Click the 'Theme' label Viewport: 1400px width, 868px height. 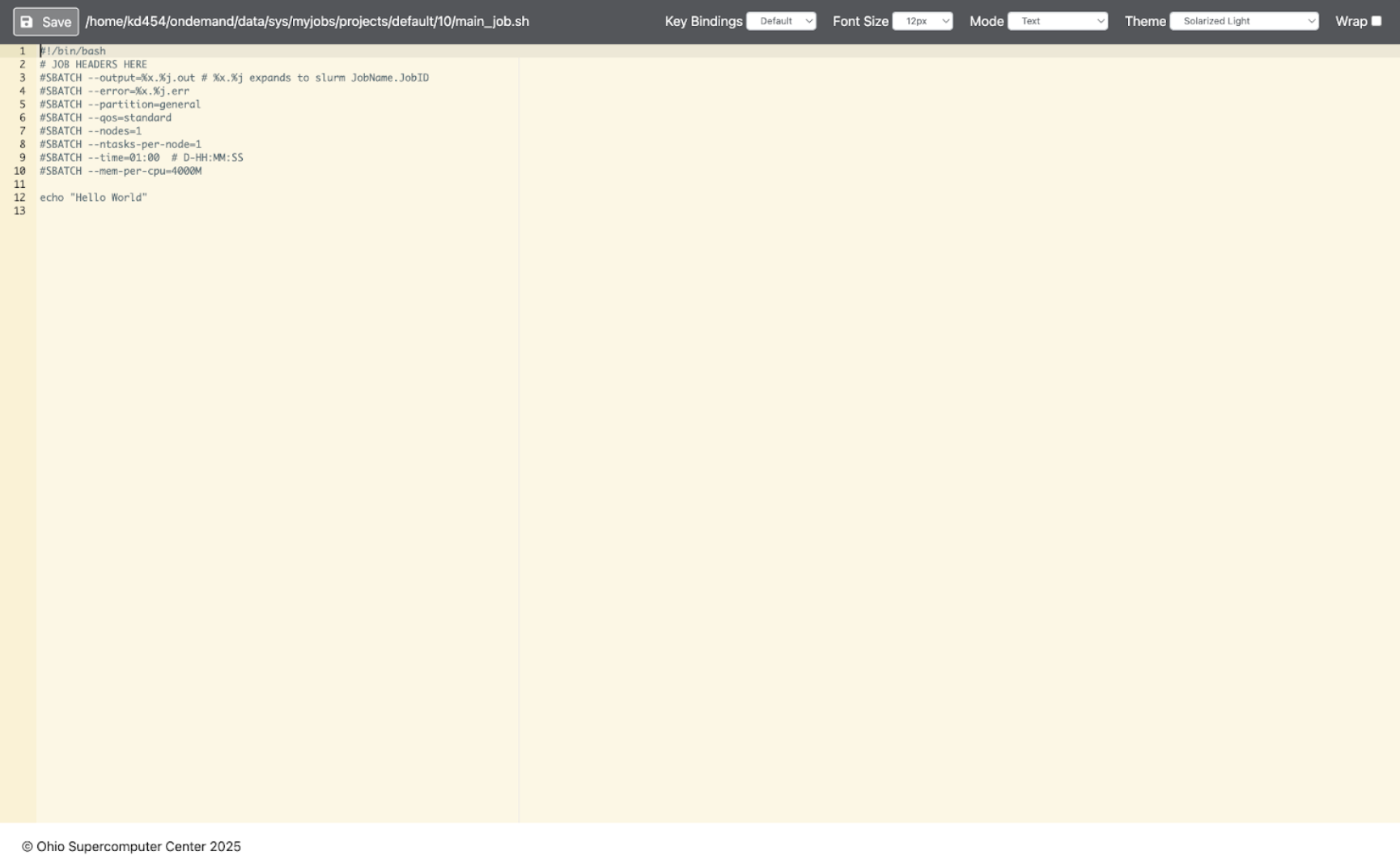(x=1145, y=21)
